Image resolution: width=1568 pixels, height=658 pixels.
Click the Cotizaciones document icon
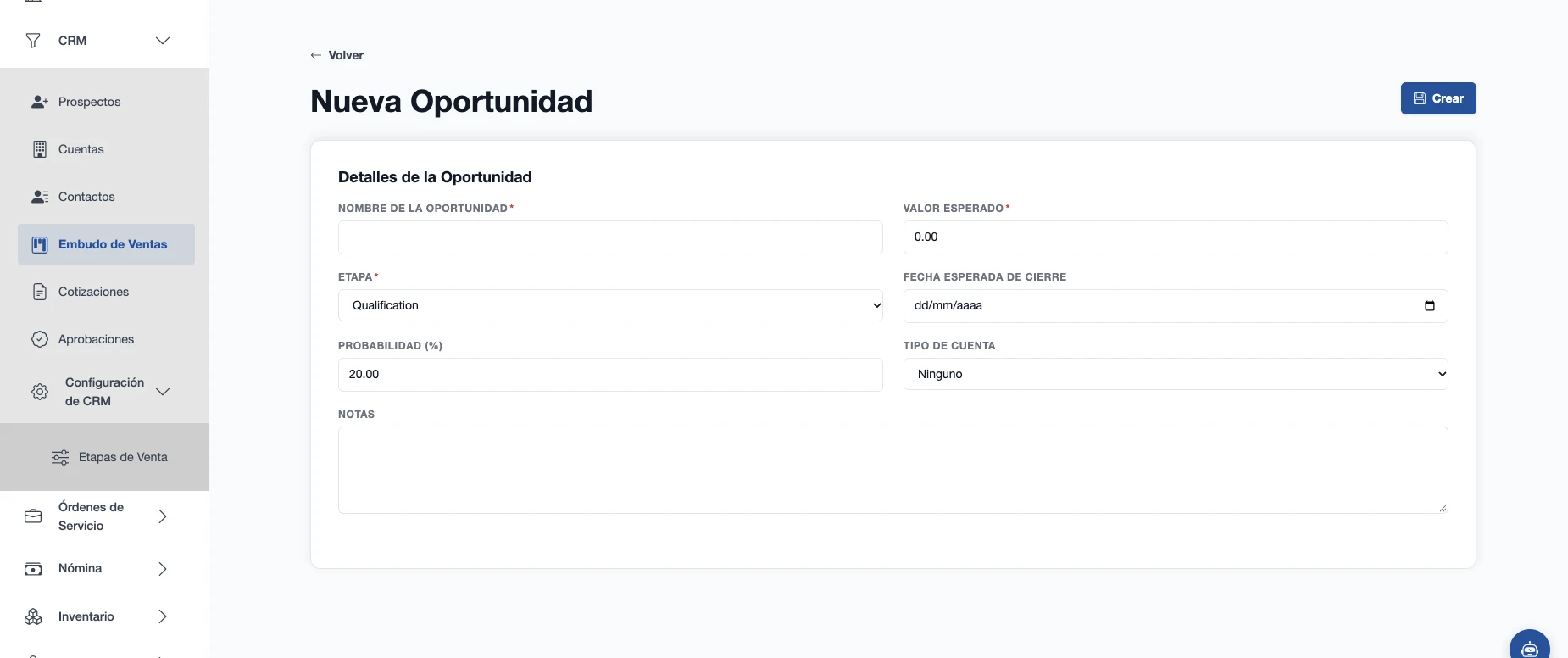[40, 292]
